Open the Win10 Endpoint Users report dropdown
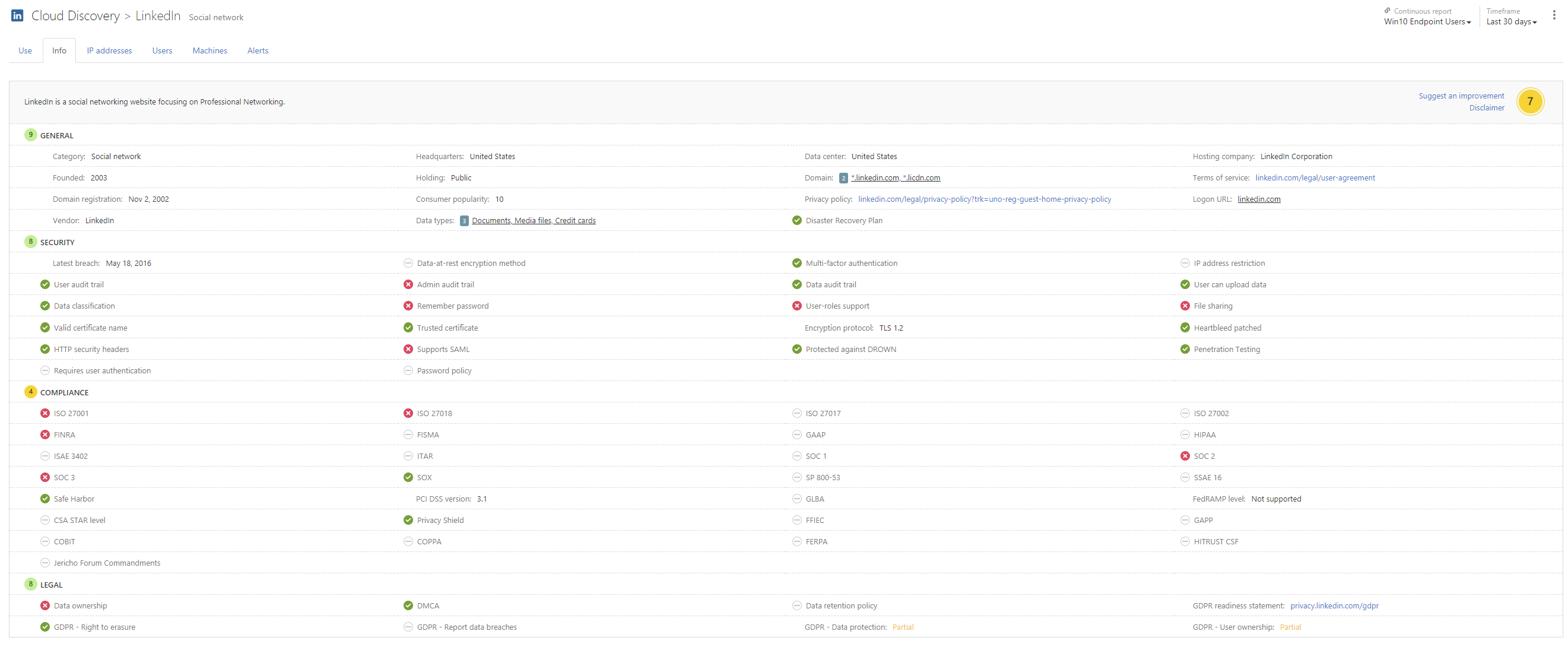1568x647 pixels. pos(1427,22)
